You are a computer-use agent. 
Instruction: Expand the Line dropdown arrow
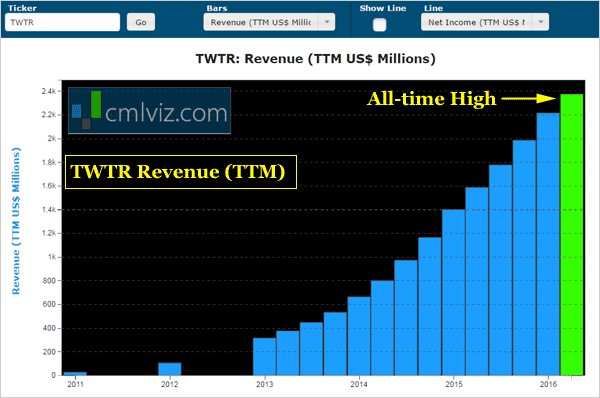click(541, 22)
